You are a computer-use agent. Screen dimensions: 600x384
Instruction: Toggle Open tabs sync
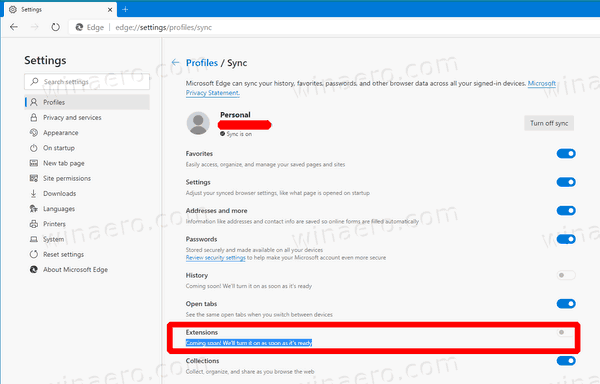click(566, 304)
